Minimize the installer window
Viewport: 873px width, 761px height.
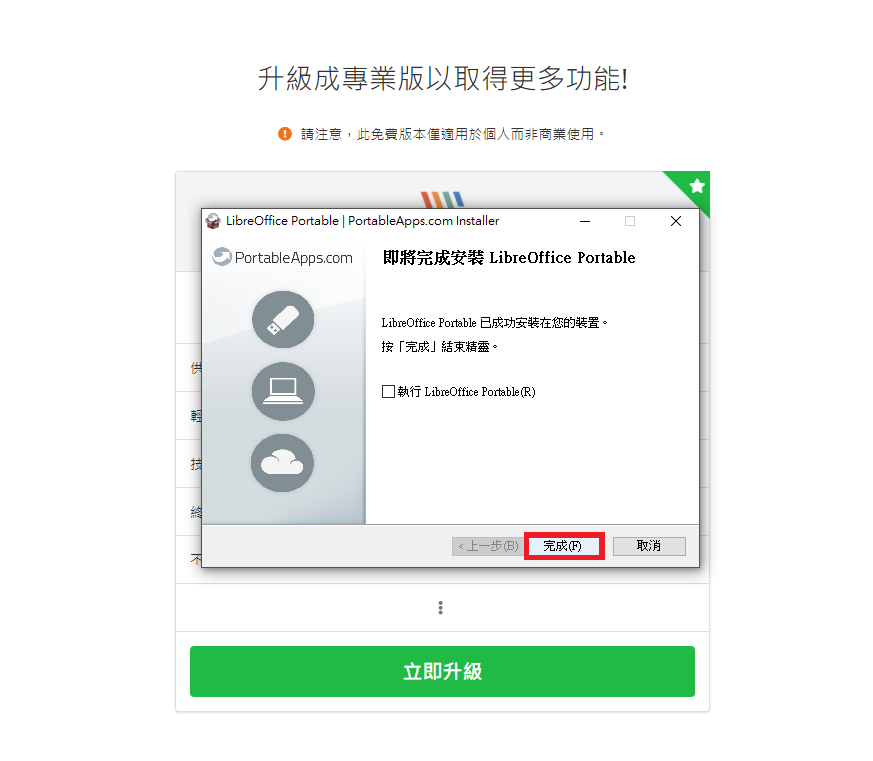(585, 221)
